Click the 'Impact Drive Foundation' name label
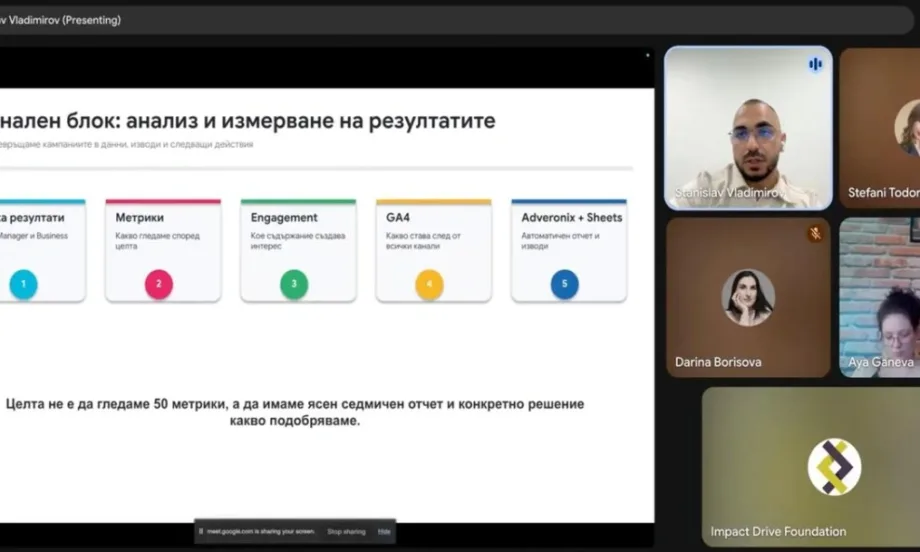The height and width of the screenshot is (552, 920). tap(778, 531)
